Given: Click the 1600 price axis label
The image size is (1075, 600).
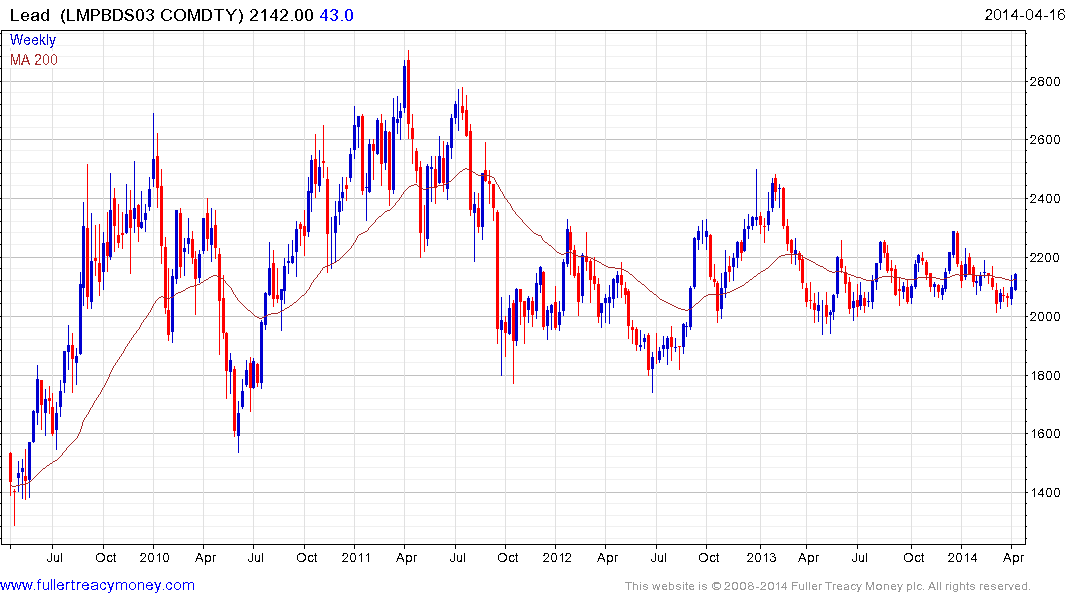Looking at the screenshot, I should point(1046,433).
